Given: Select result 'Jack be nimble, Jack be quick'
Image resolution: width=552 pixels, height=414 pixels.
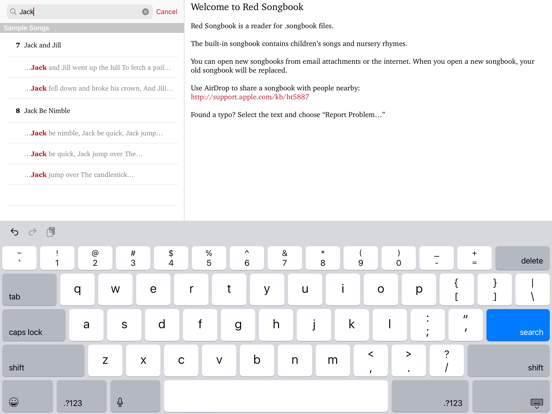Looking at the screenshot, I should pyautogui.click(x=92, y=133).
